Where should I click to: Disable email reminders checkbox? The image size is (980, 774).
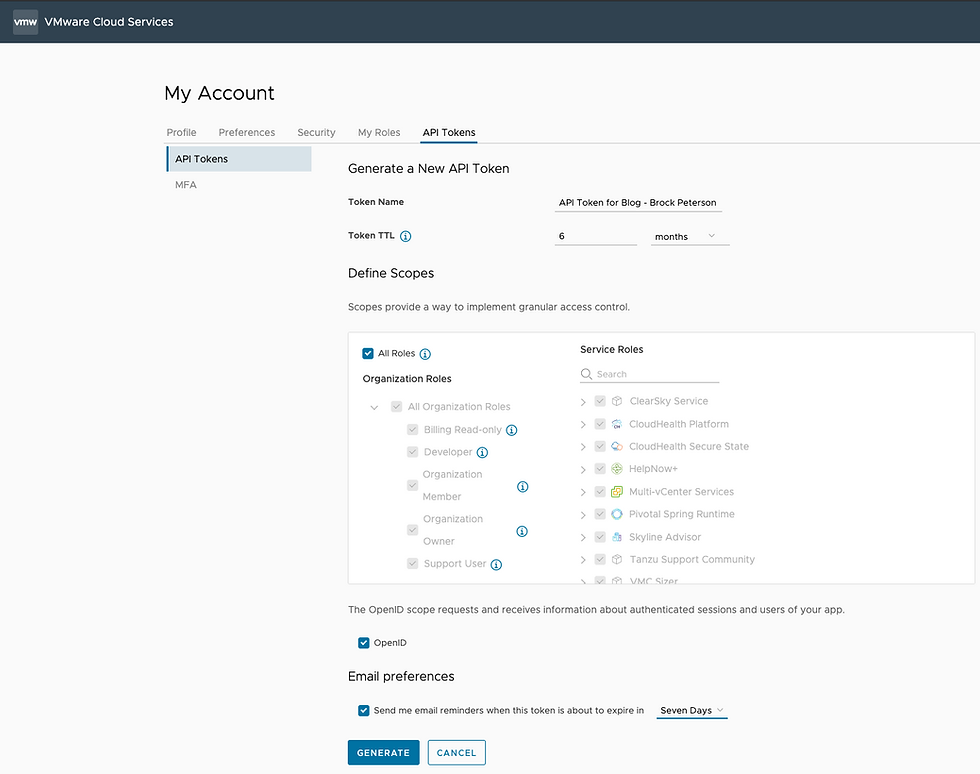(364, 710)
